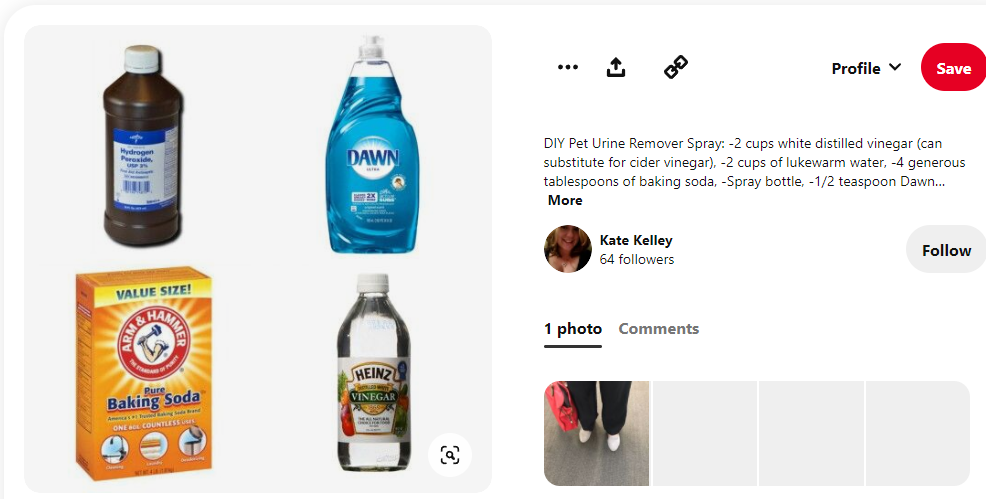This screenshot has height=499, width=986.
Task: Select the 1 photo tab
Action: click(x=572, y=329)
